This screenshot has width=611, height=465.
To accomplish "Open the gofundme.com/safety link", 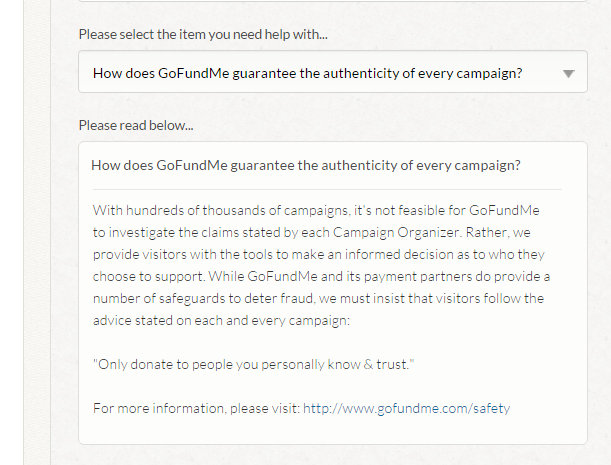I will click(x=406, y=408).
